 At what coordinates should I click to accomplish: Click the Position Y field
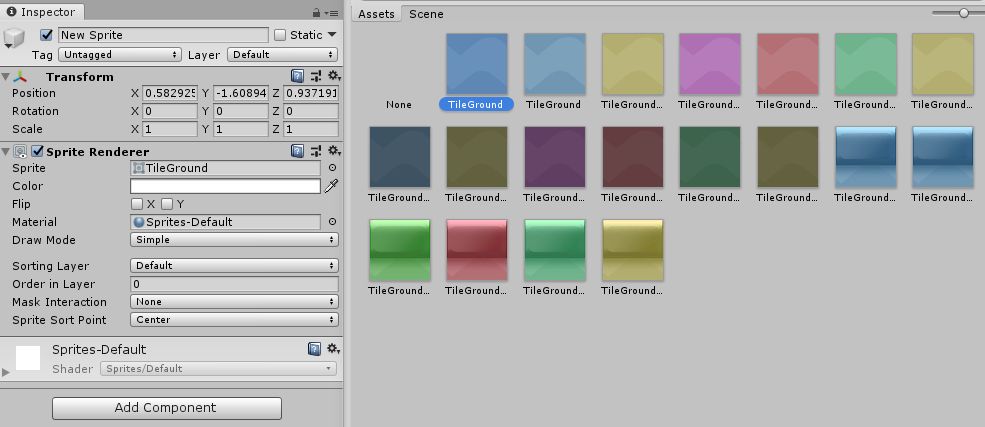click(x=241, y=94)
